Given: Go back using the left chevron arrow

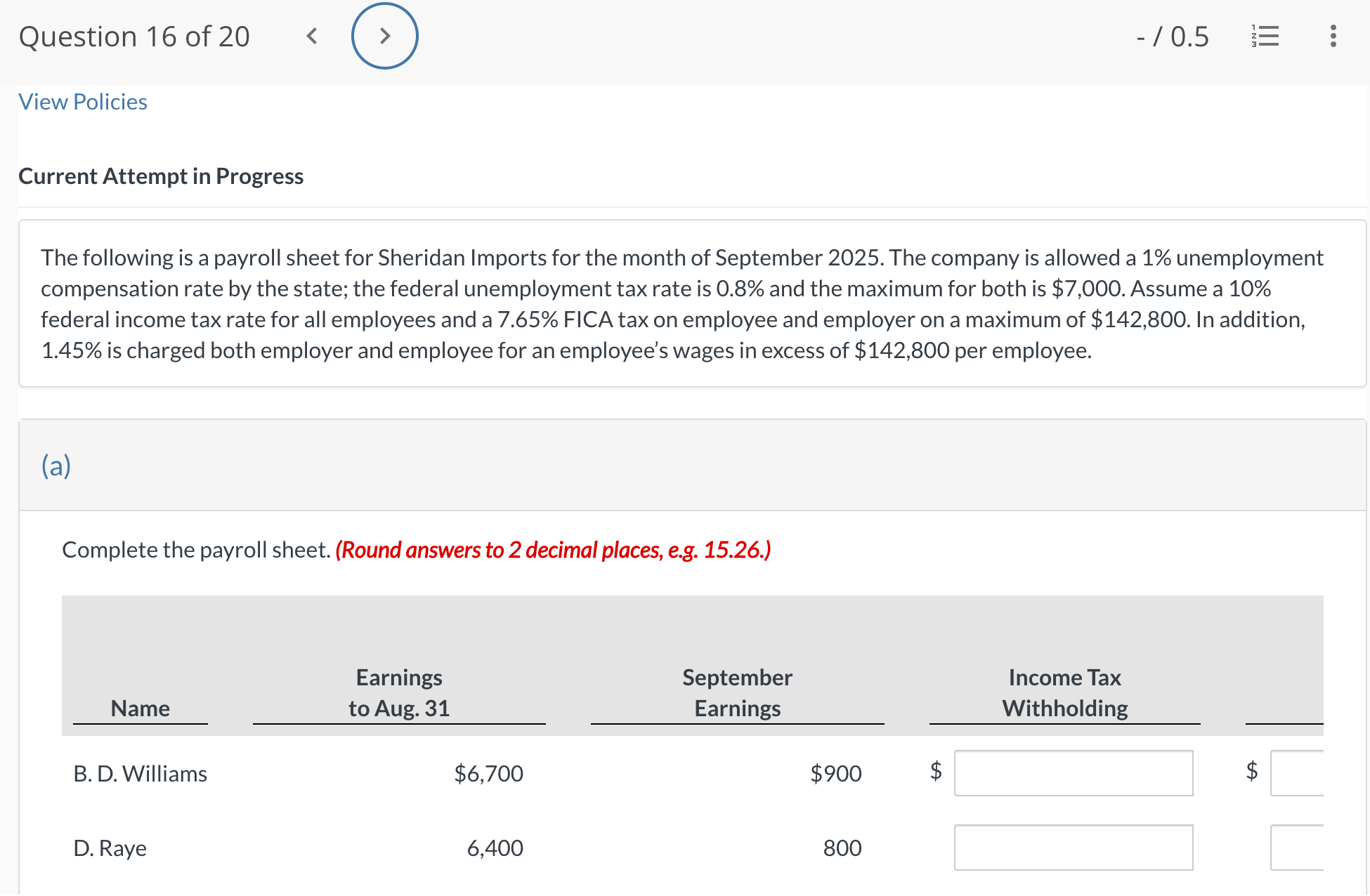Looking at the screenshot, I should [312, 36].
